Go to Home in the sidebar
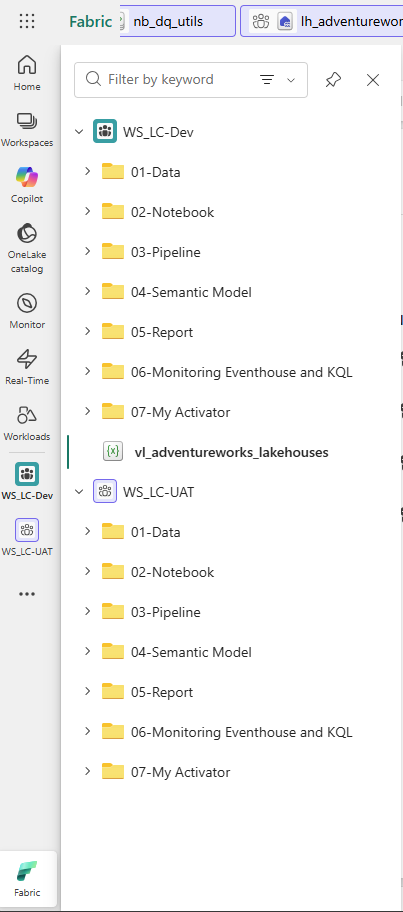403x912 pixels. click(27, 73)
